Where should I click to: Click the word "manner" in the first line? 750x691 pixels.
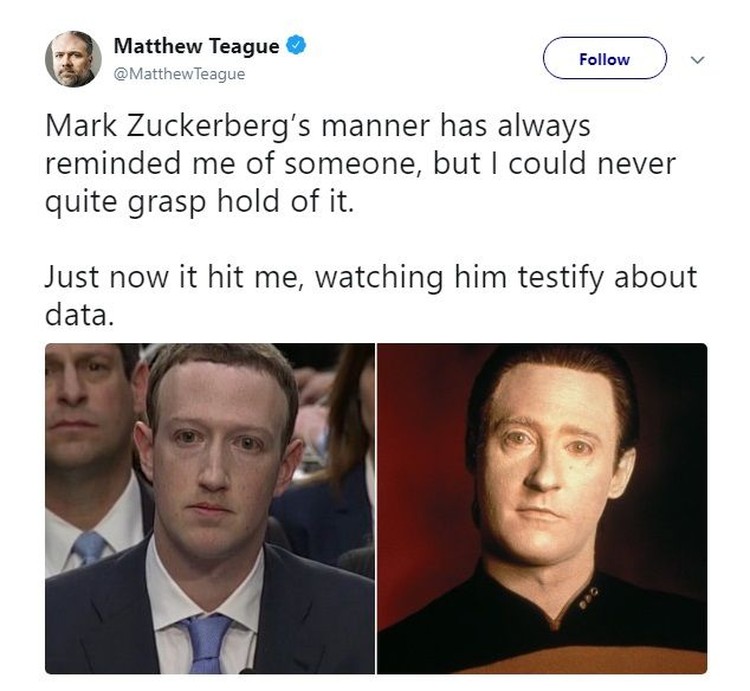click(x=375, y=126)
